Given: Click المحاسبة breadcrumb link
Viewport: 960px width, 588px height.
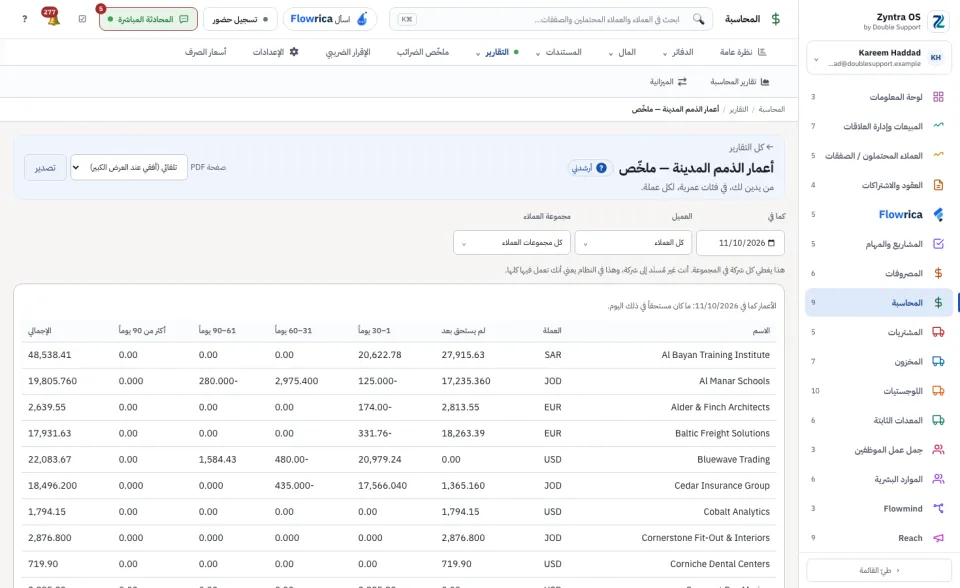Looking at the screenshot, I should 771,109.
